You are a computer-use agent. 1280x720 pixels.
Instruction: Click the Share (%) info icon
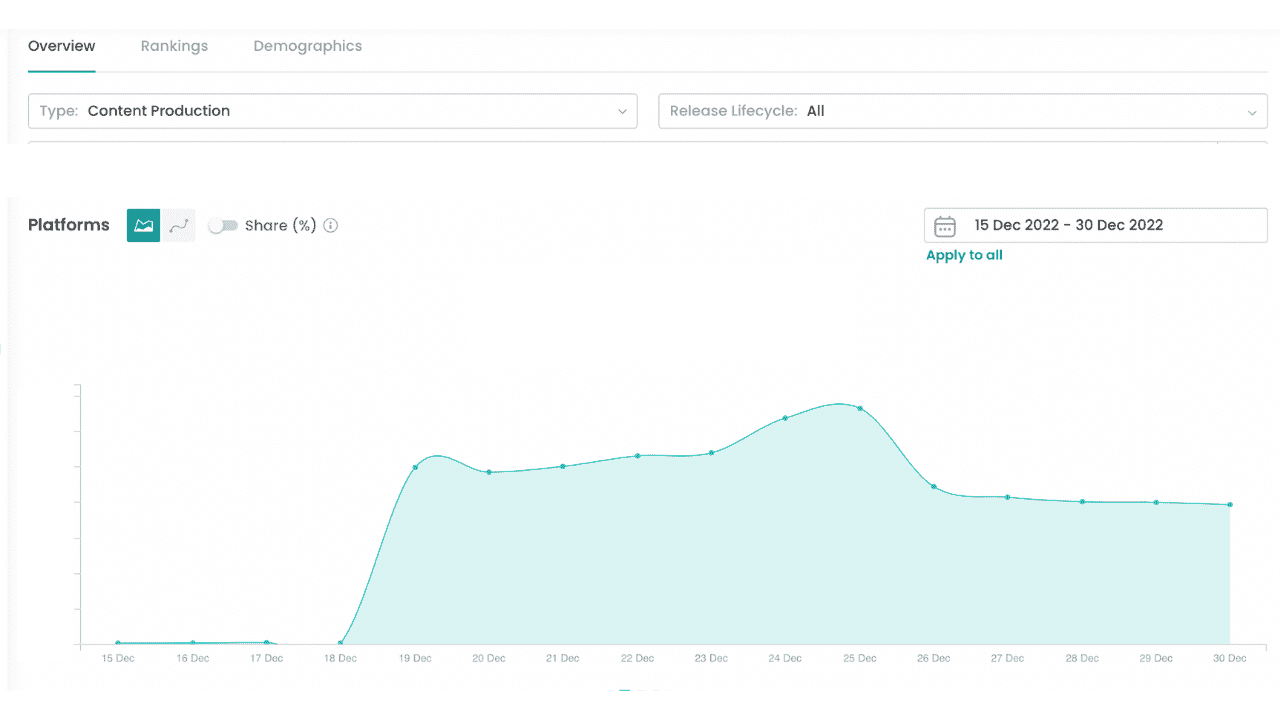click(x=331, y=225)
